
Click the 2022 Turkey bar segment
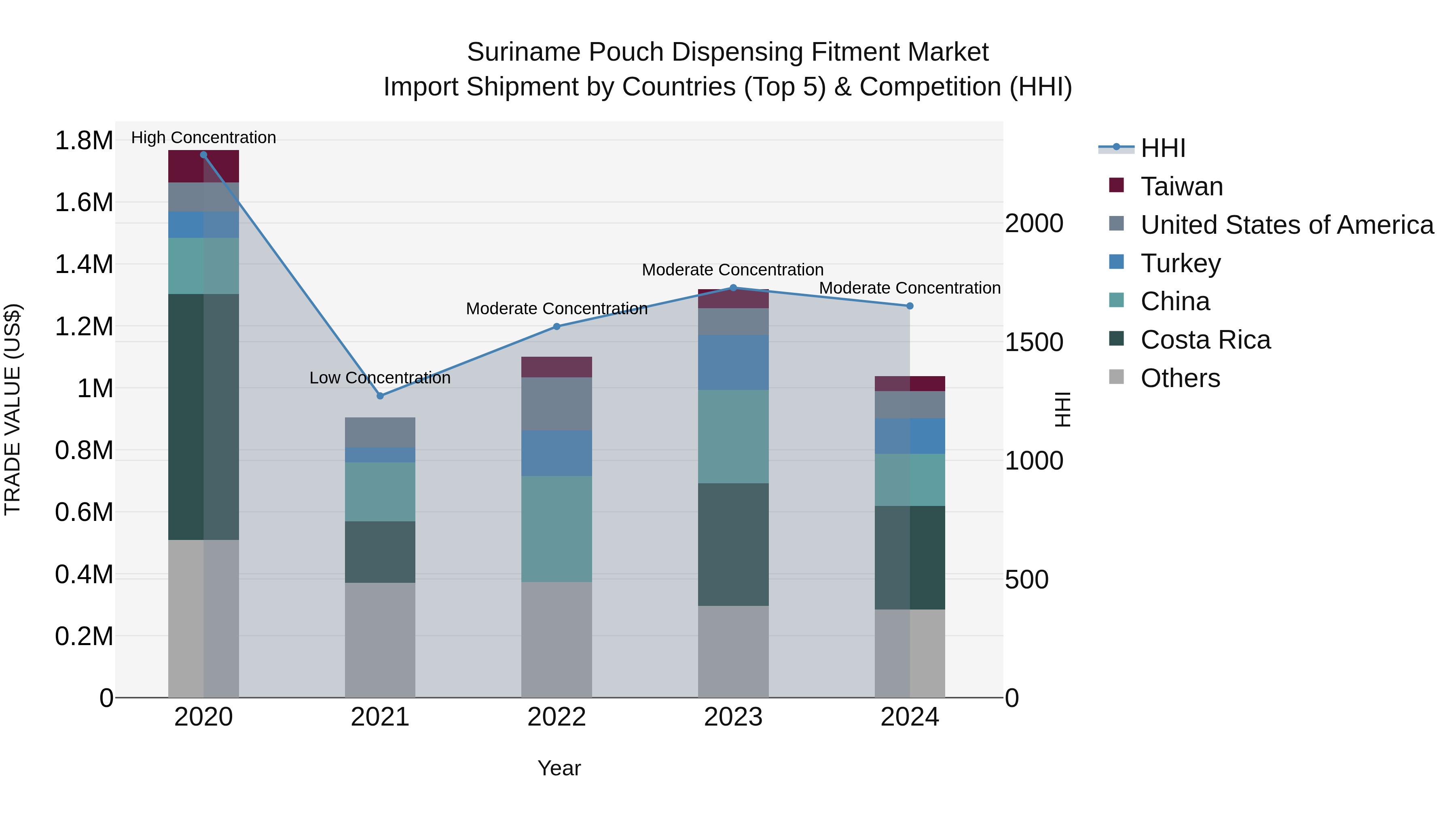557,454
